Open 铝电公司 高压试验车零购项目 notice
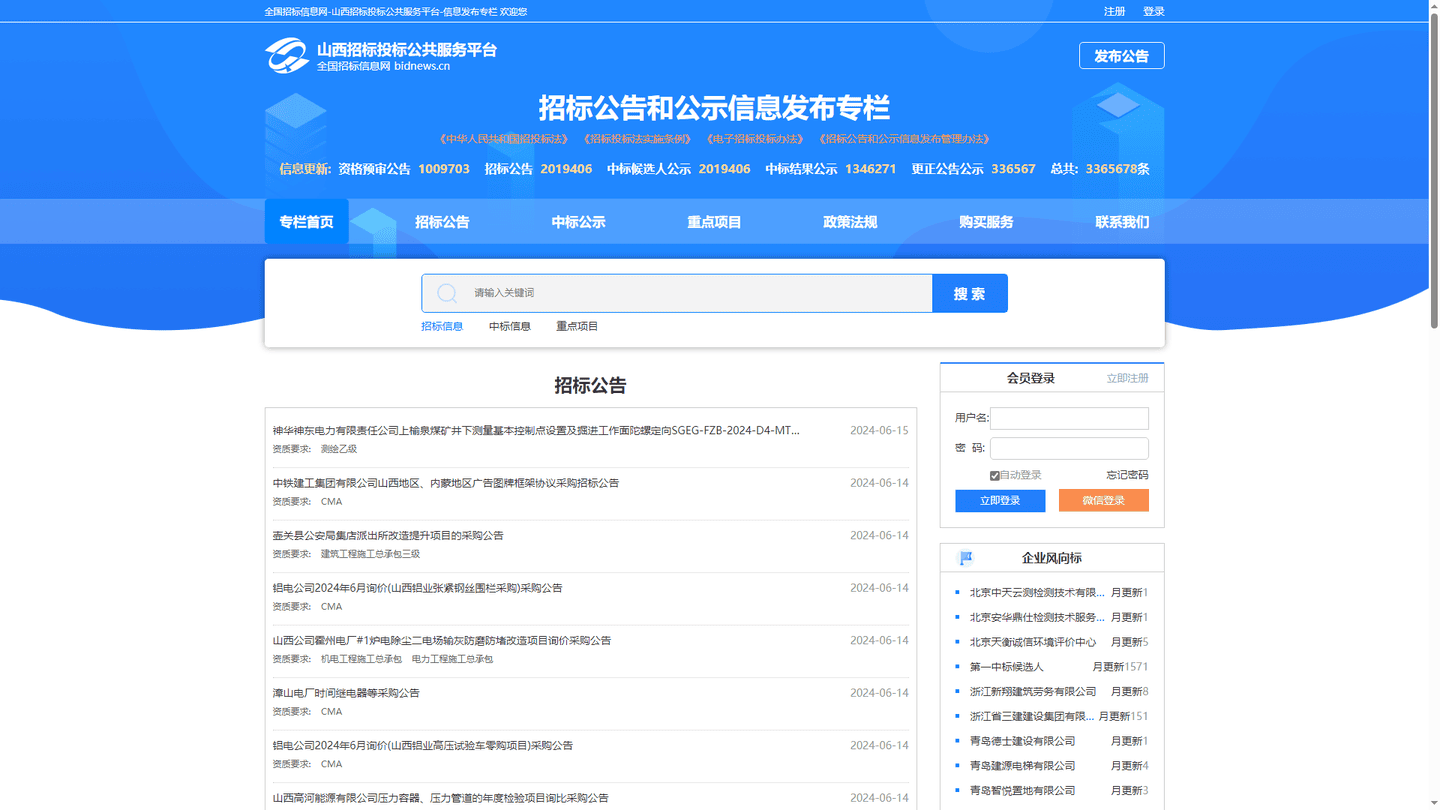Image resolution: width=1440 pixels, height=810 pixels. [423, 746]
